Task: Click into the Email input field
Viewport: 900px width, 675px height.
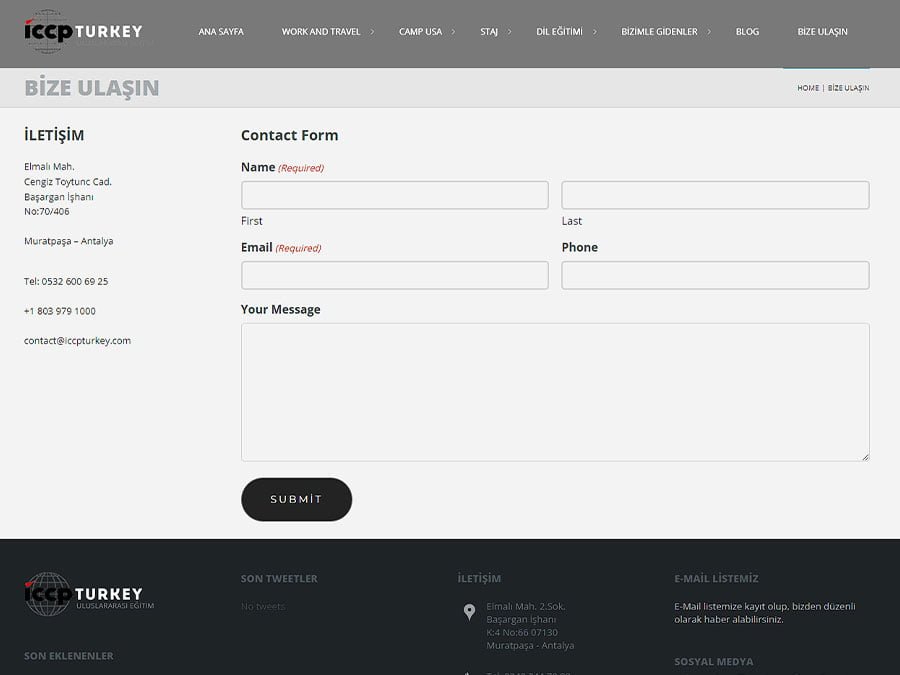Action: [x=394, y=275]
